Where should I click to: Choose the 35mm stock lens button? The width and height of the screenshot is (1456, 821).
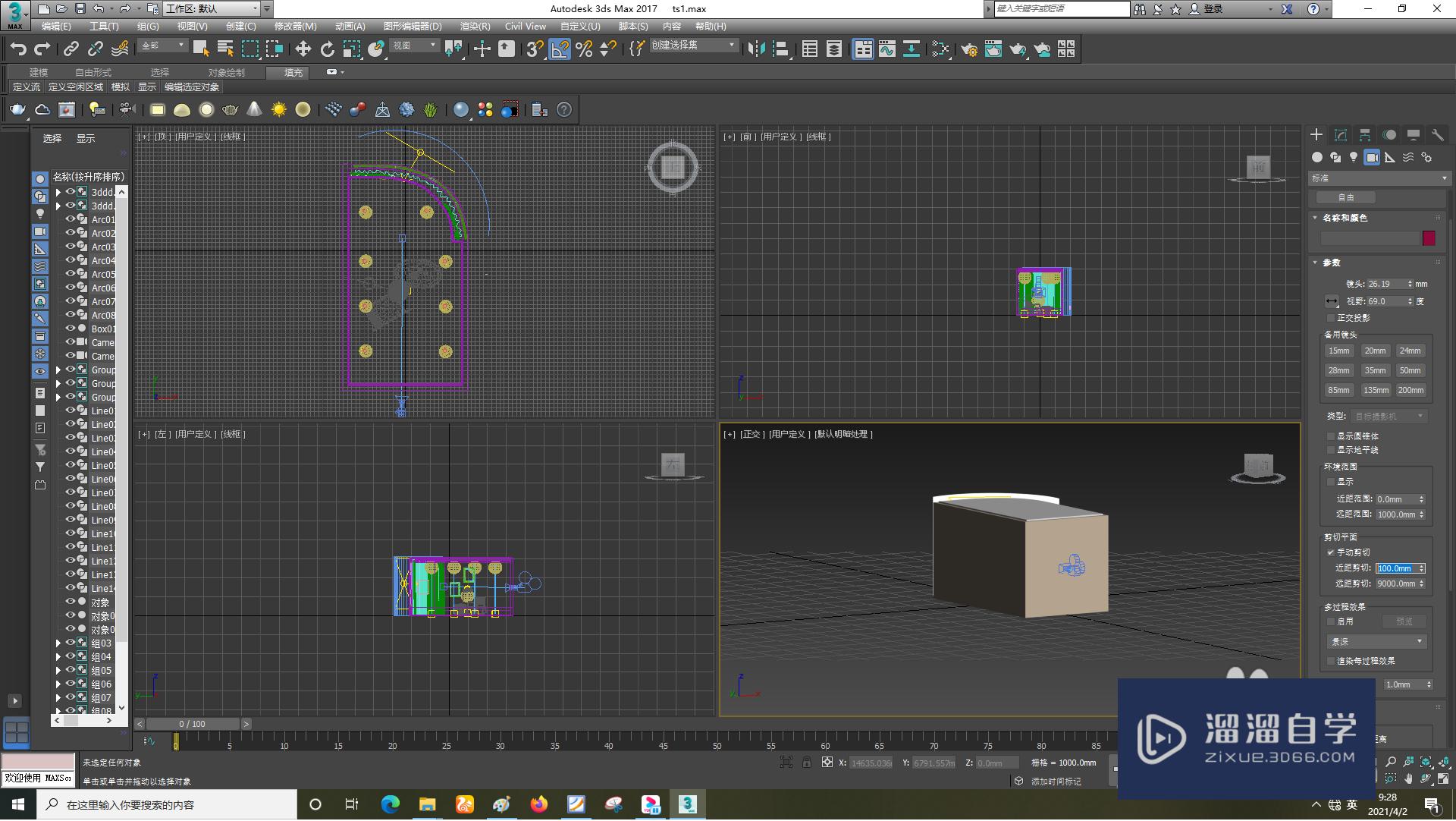(x=1375, y=371)
